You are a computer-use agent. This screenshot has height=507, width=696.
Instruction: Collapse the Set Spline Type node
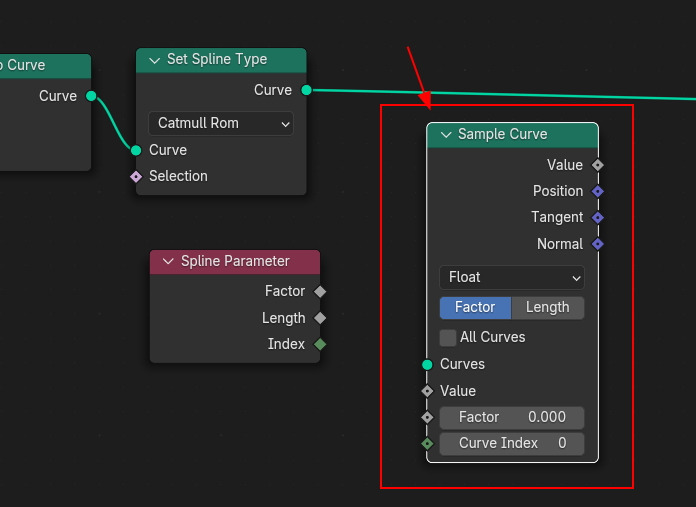click(154, 60)
